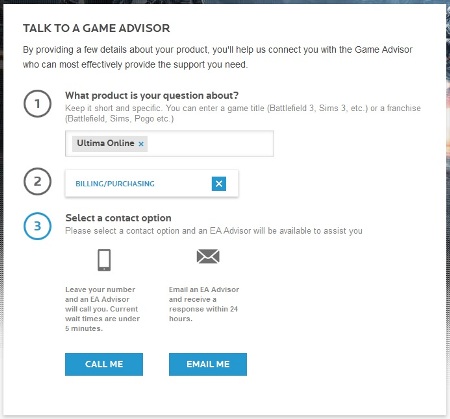Click the introductory paragraph about Game Advisor

point(218,57)
